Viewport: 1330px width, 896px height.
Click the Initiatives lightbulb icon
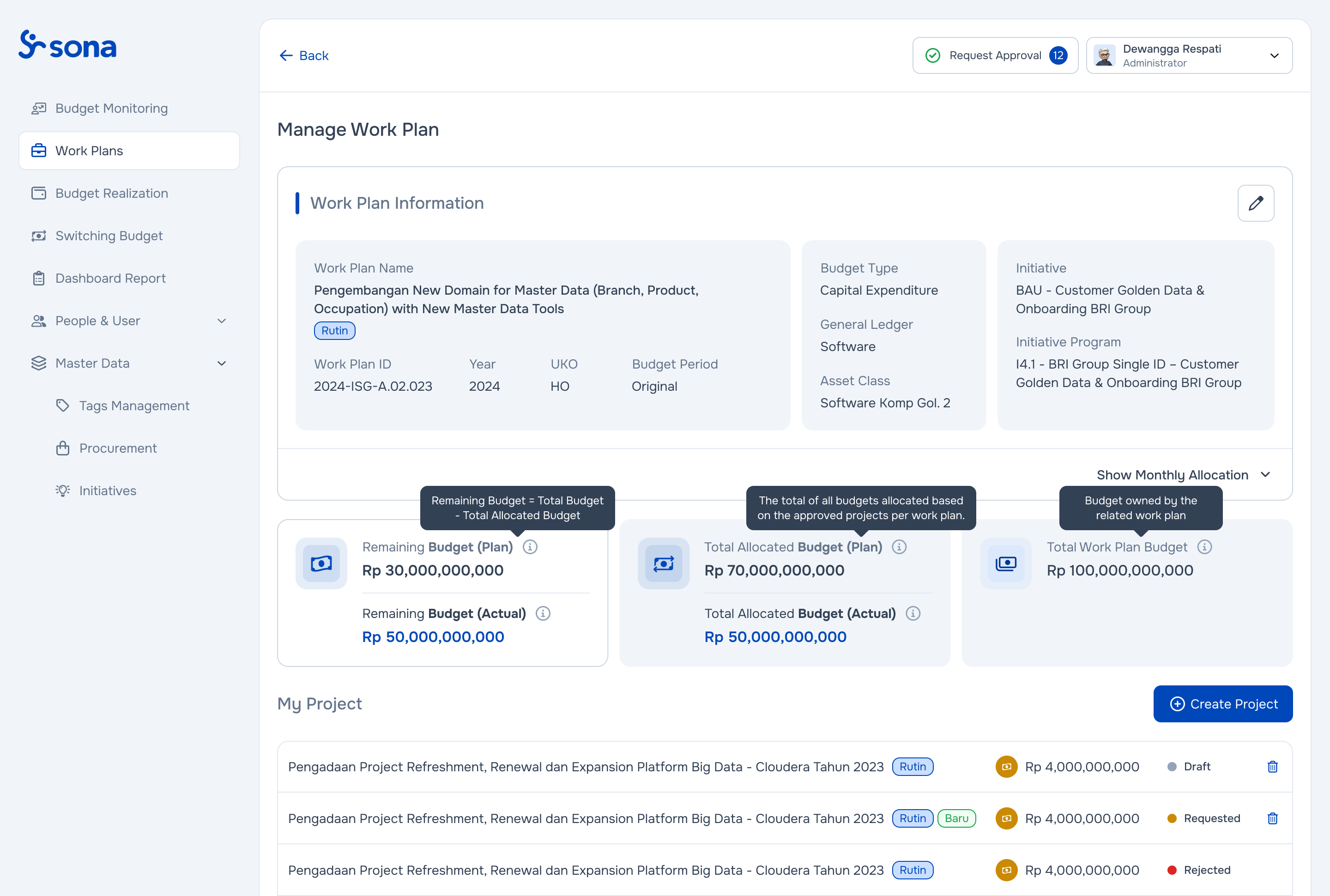pyautogui.click(x=63, y=491)
